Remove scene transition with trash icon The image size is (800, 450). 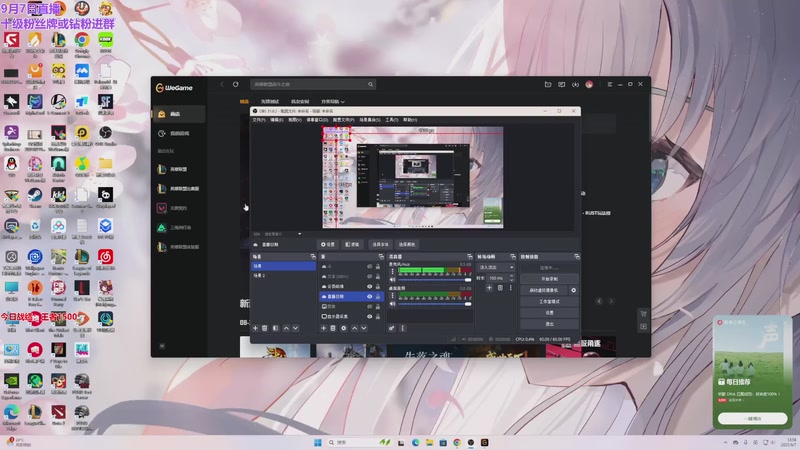pyautogui.click(x=500, y=288)
